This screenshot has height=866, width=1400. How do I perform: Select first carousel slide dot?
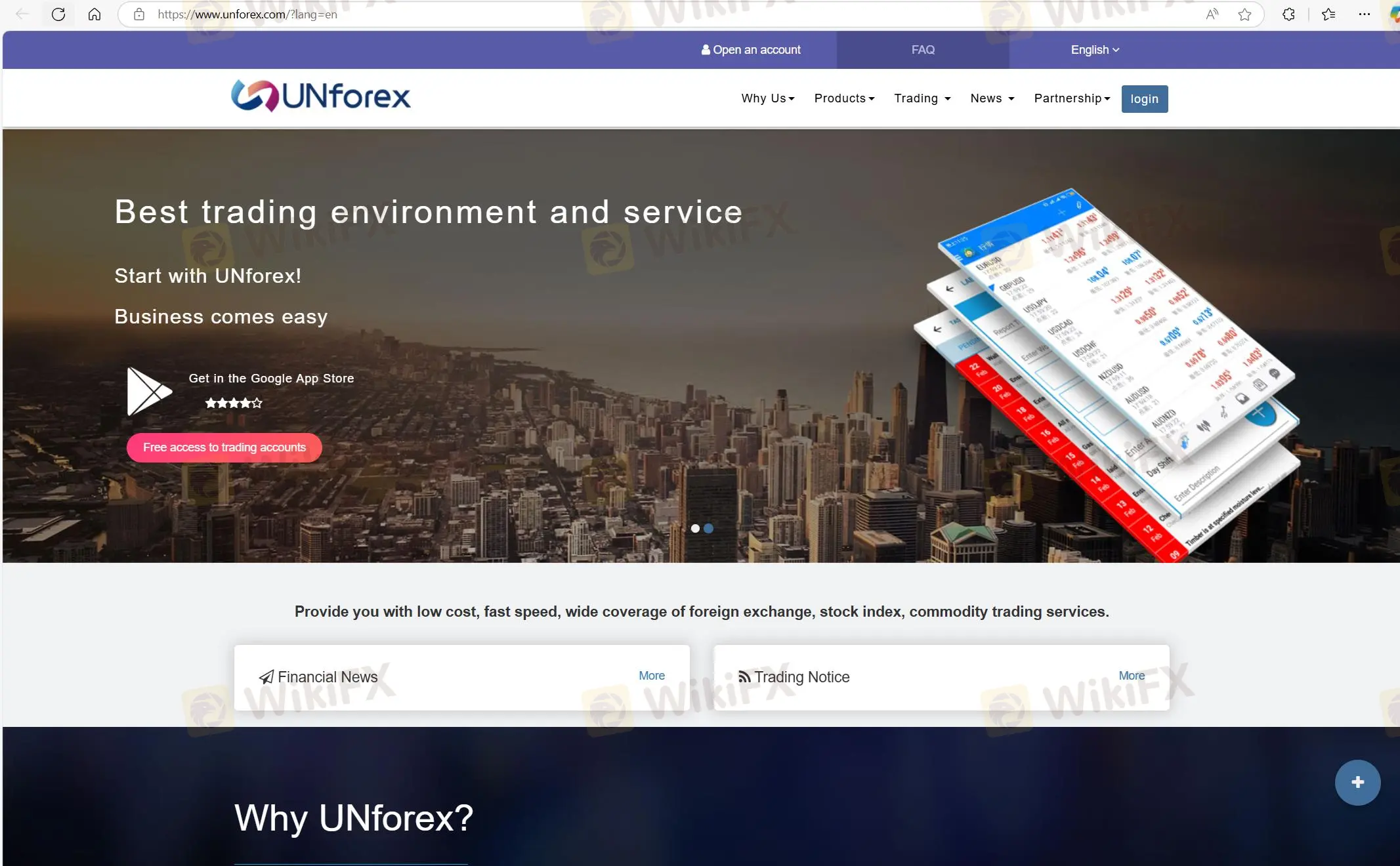695,528
